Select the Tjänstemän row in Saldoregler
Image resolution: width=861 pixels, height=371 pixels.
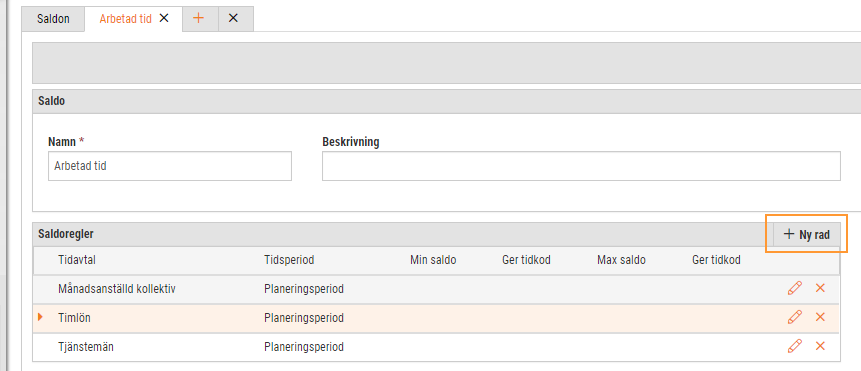436,347
